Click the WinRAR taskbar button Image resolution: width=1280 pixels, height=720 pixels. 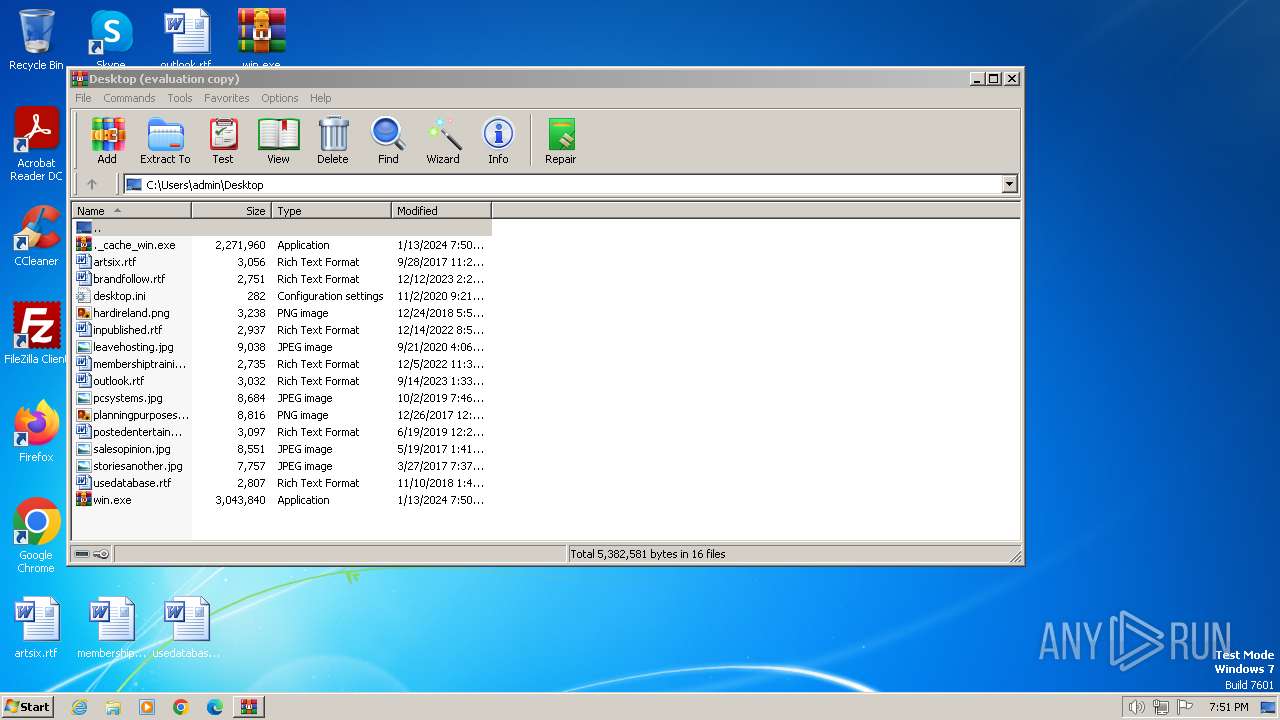(248, 707)
